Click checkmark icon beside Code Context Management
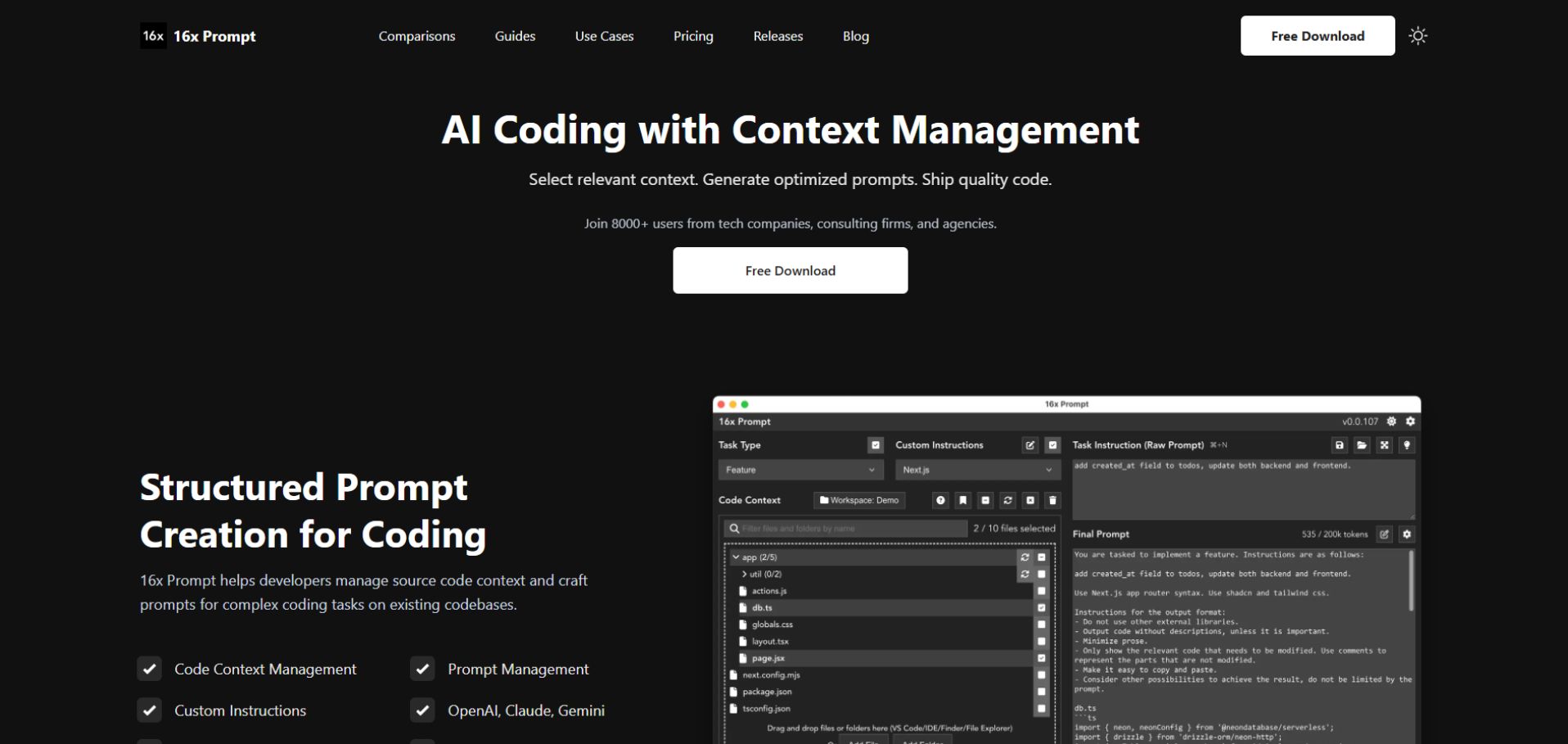The image size is (1568, 744). click(x=149, y=669)
